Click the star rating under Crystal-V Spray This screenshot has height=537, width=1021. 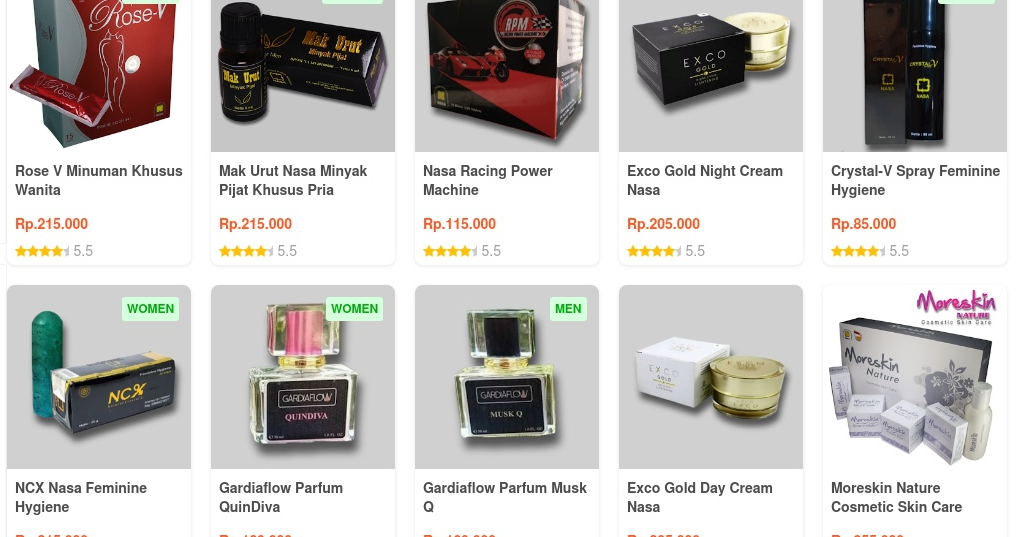click(858, 251)
